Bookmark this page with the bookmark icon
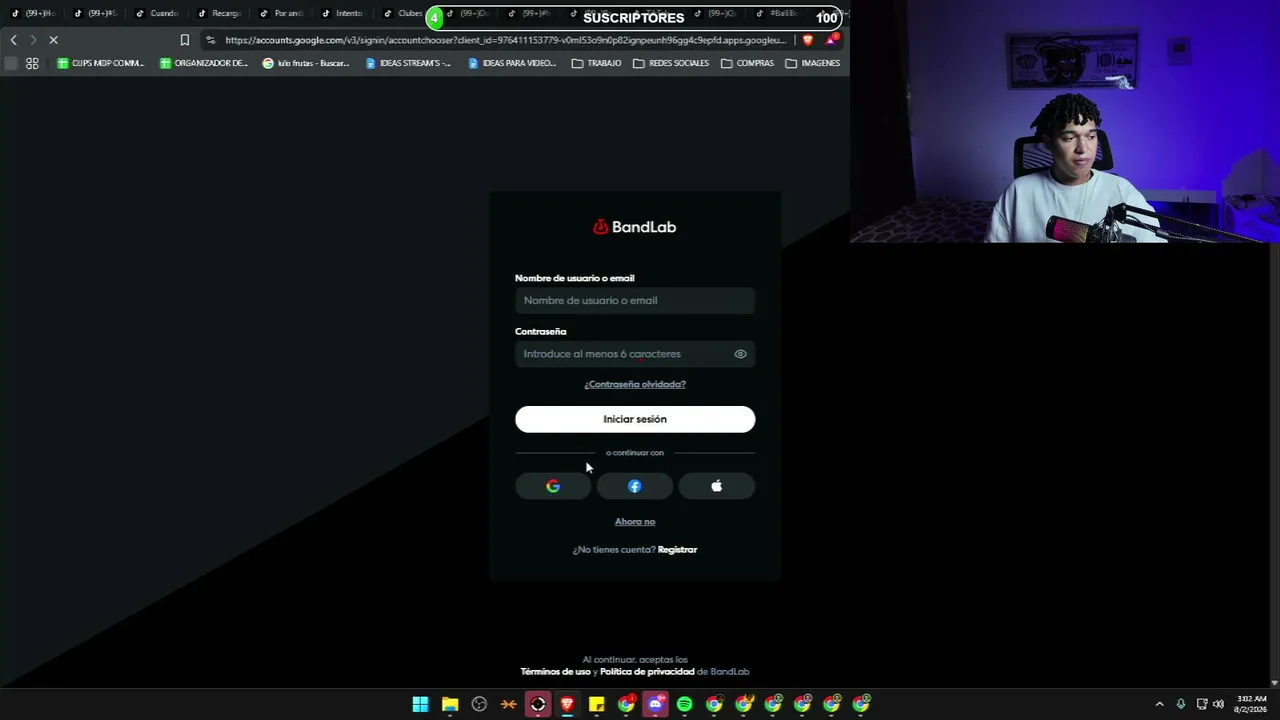Viewport: 1280px width, 720px height. pos(185,40)
